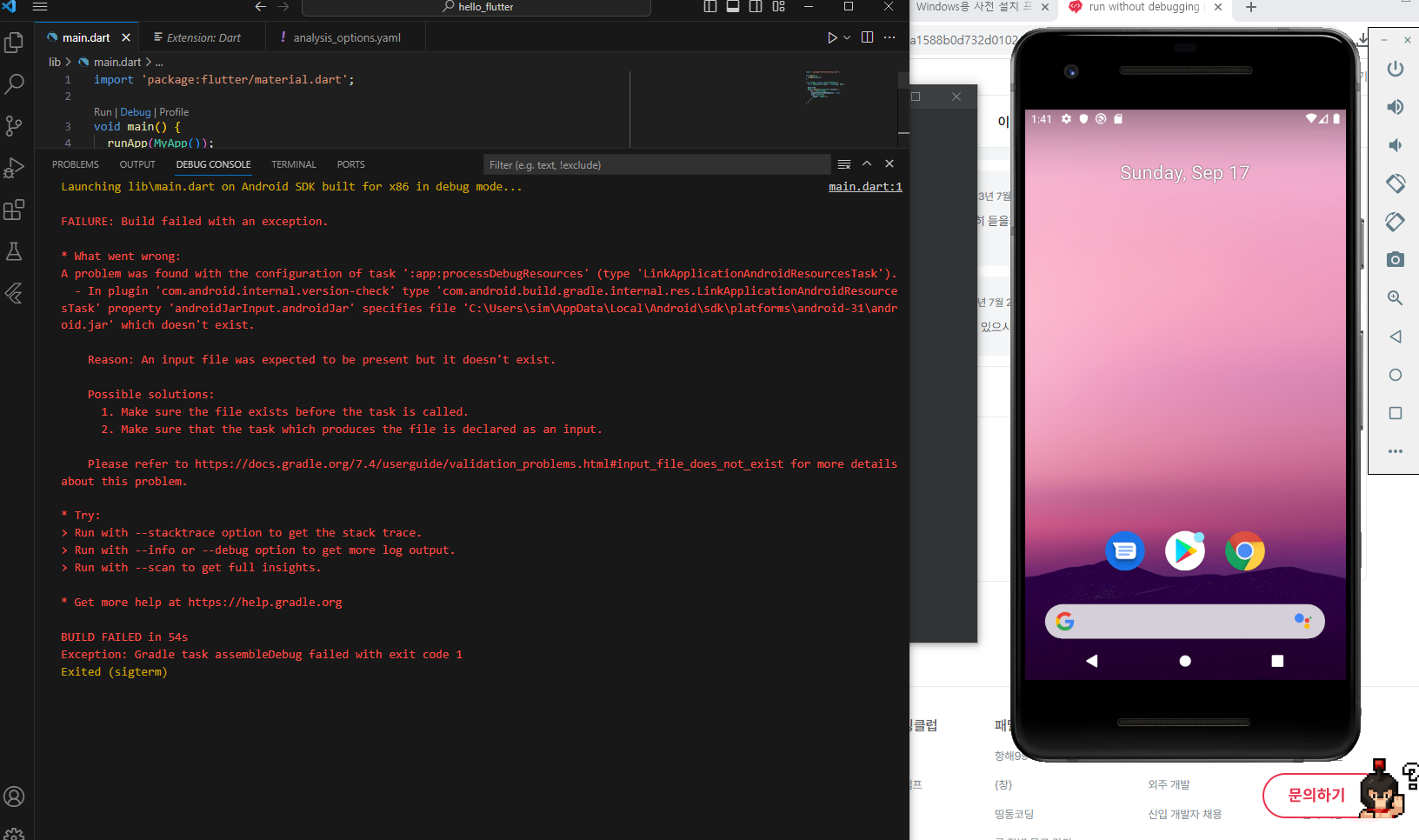This screenshot has width=1419, height=840.
Task: Click the emulator toolbar Back triangle
Action: click(1396, 337)
